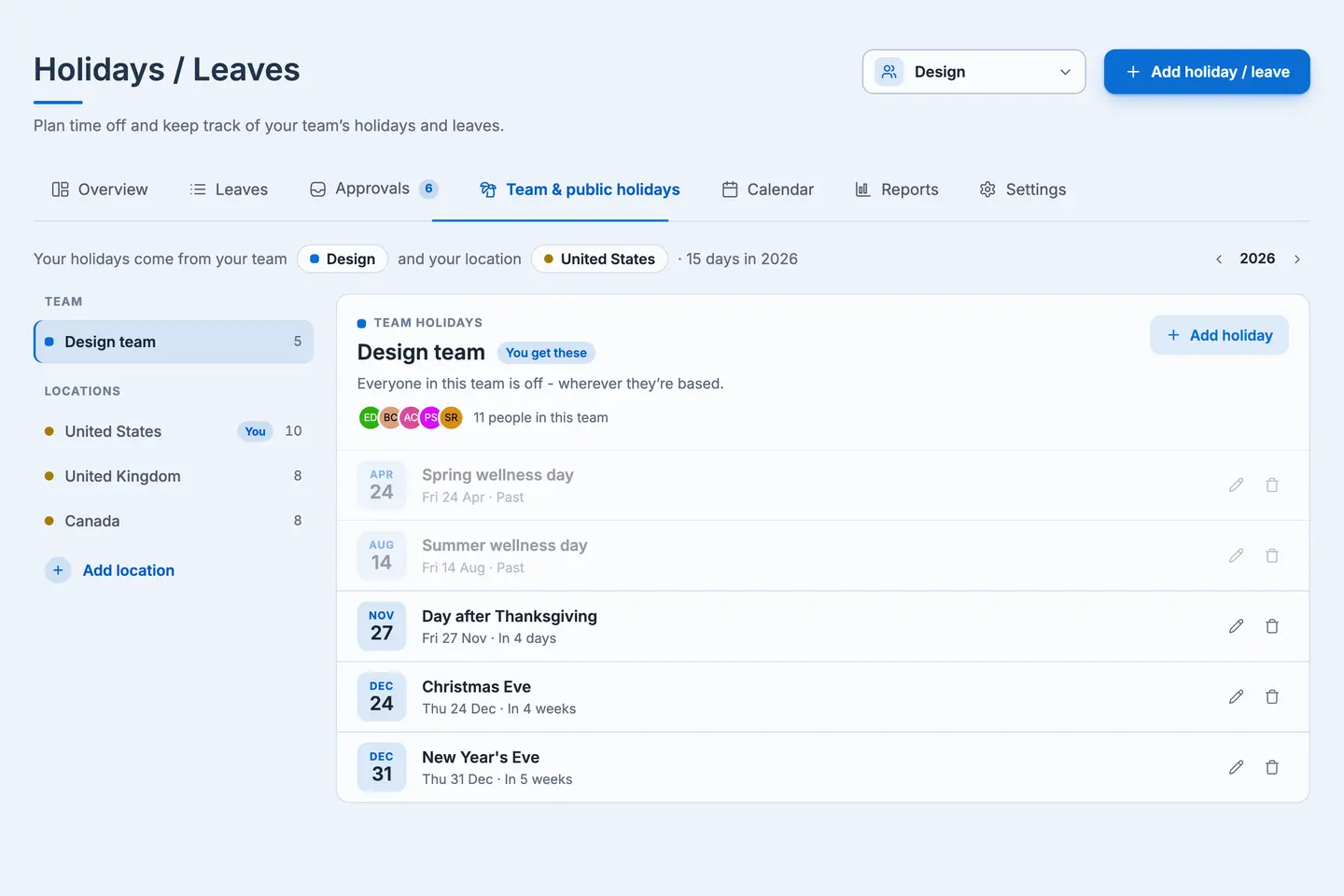Open the Settings tab

[x=1023, y=189]
